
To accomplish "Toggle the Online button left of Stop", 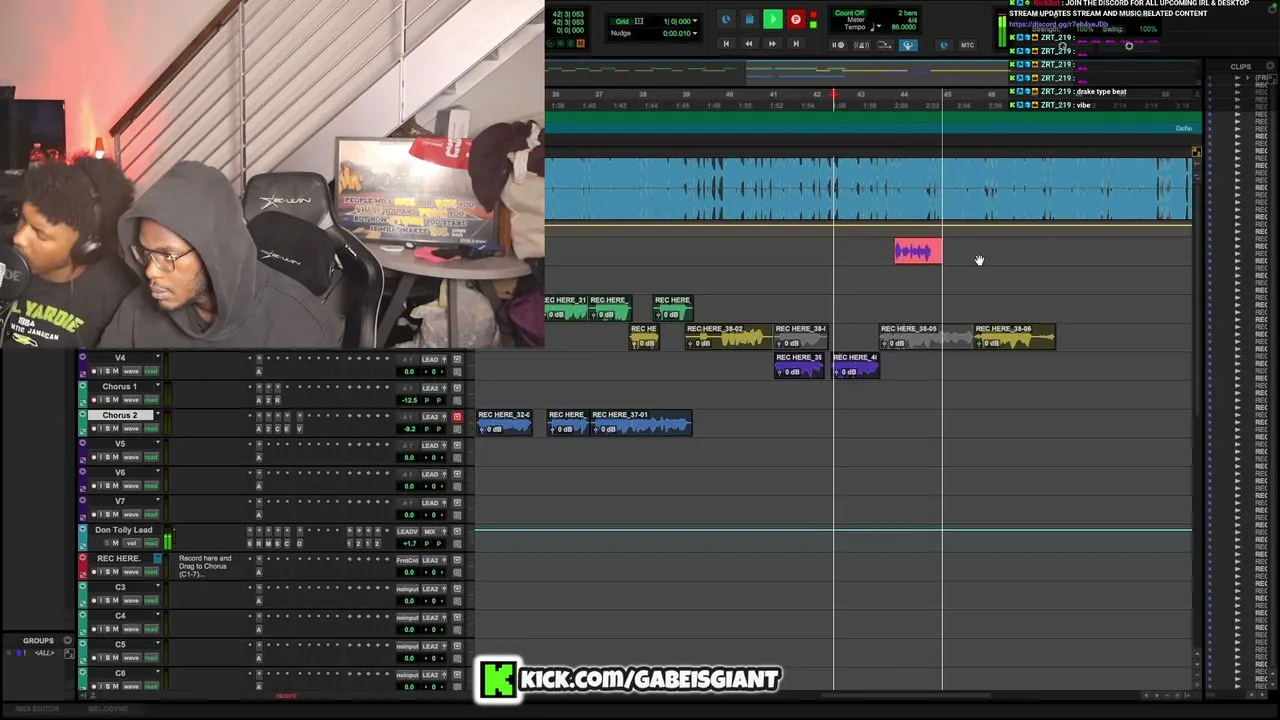I will pos(726,19).
